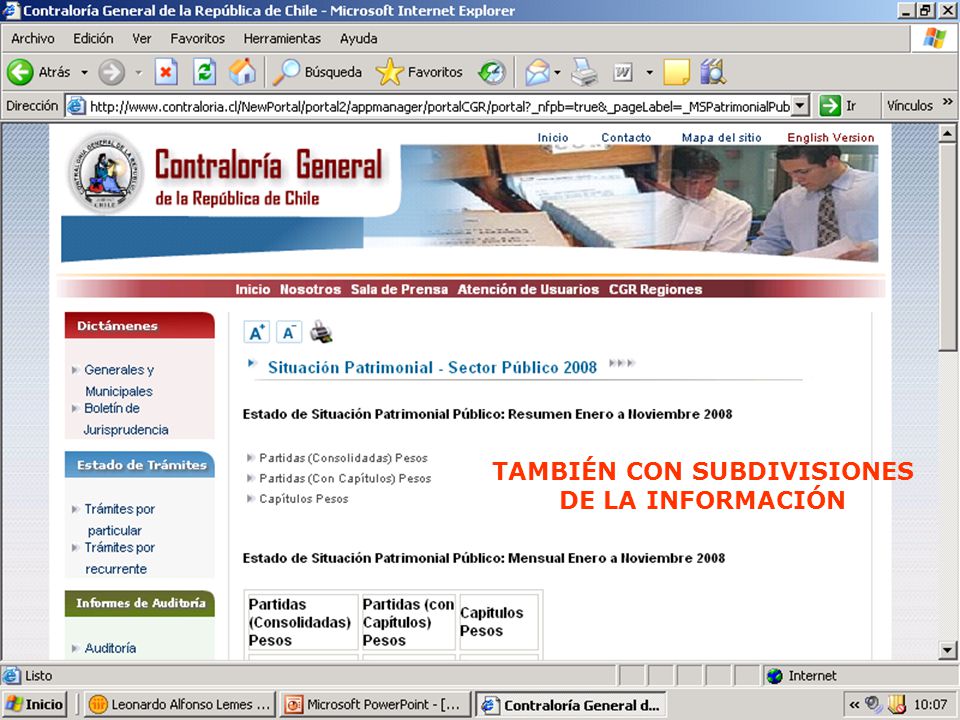Click the Dictámenes sidebar header
The width and height of the screenshot is (960, 720).
(x=140, y=326)
